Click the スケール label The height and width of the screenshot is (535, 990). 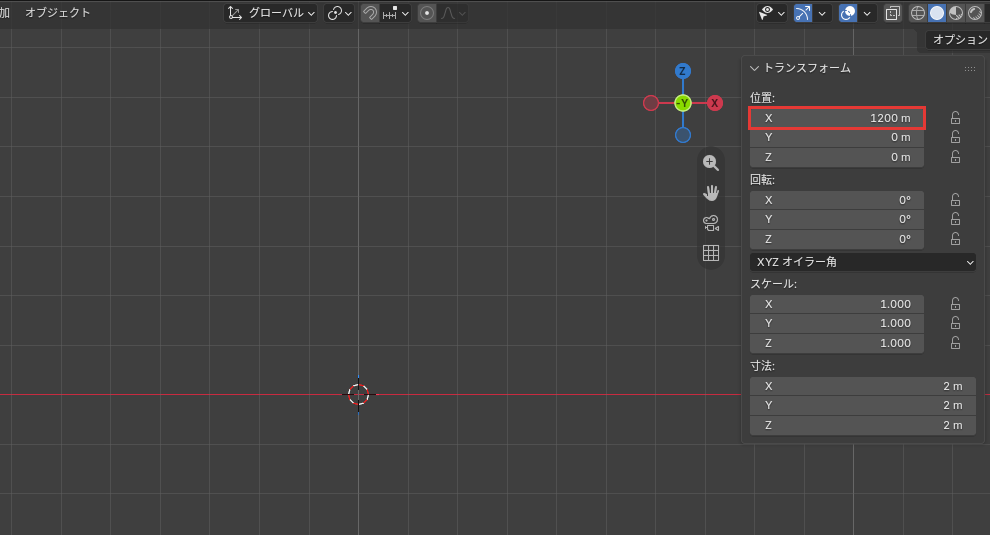773,284
